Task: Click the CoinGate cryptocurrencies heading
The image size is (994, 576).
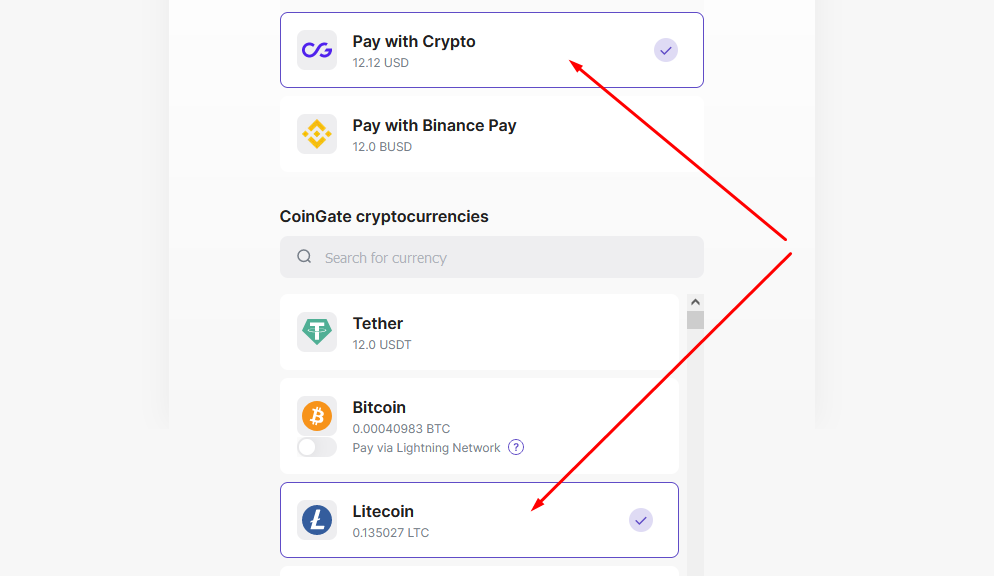Action: pos(384,216)
